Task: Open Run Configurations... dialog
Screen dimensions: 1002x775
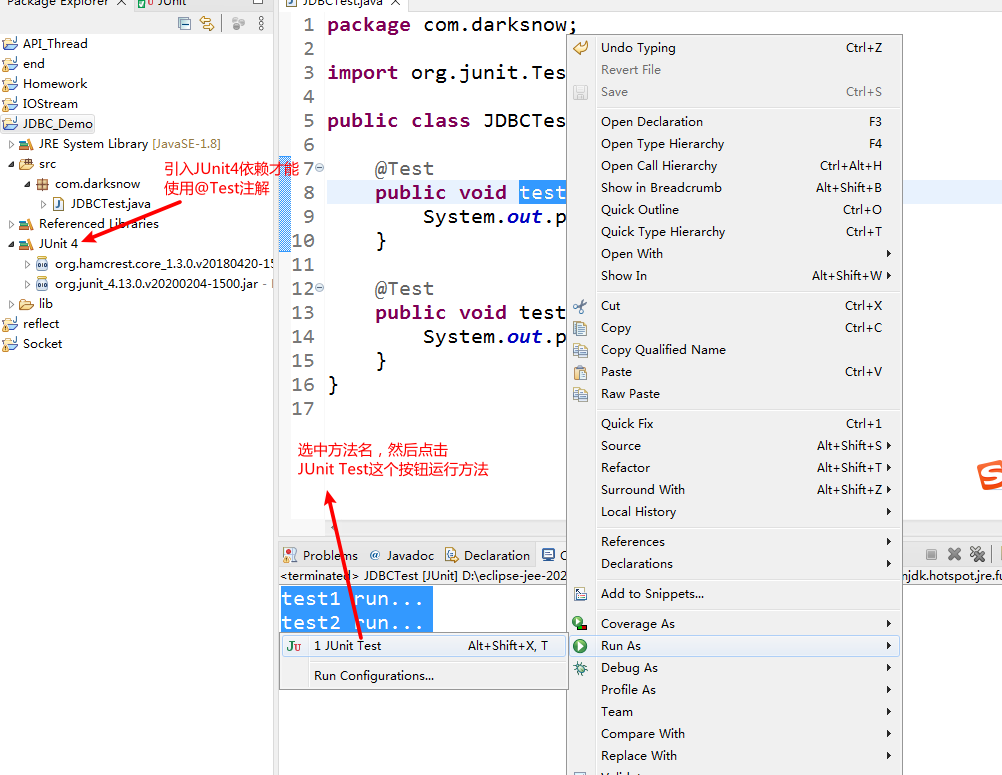Action: 424,676
